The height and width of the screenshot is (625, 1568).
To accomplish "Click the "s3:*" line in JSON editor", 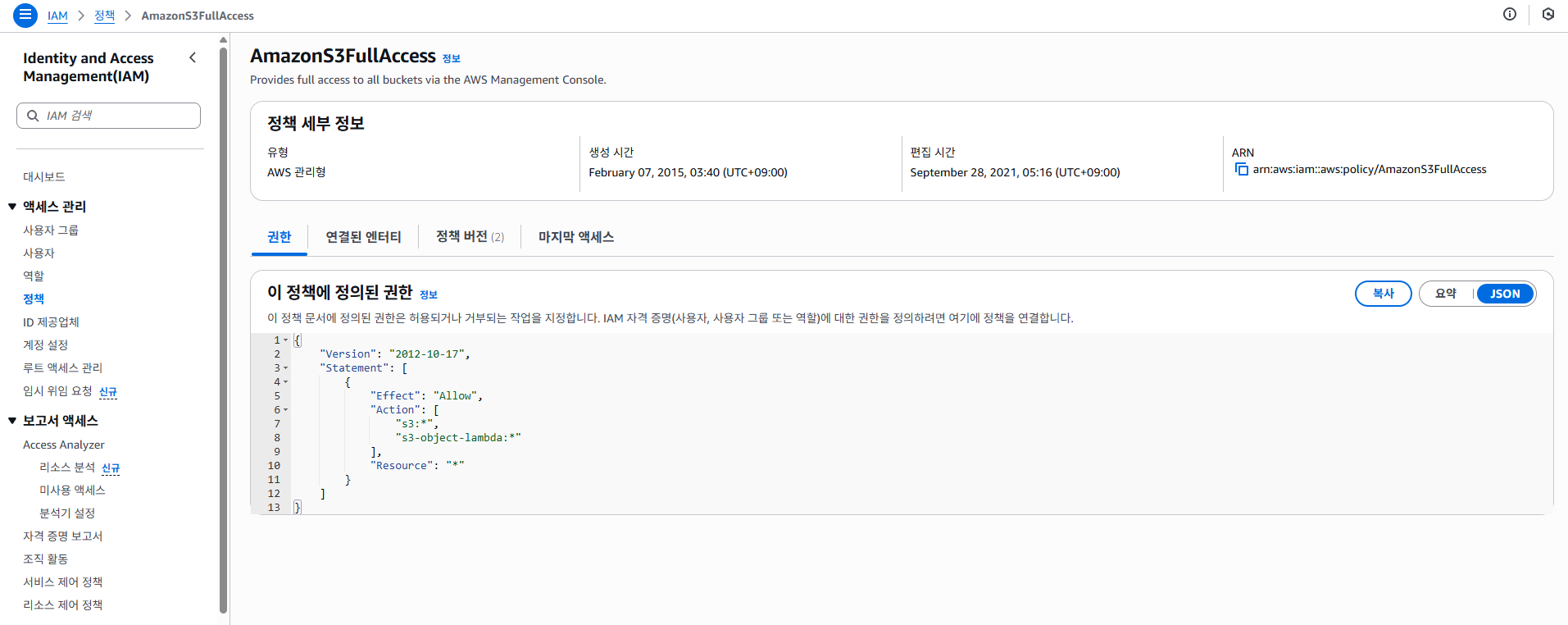I will [417, 424].
